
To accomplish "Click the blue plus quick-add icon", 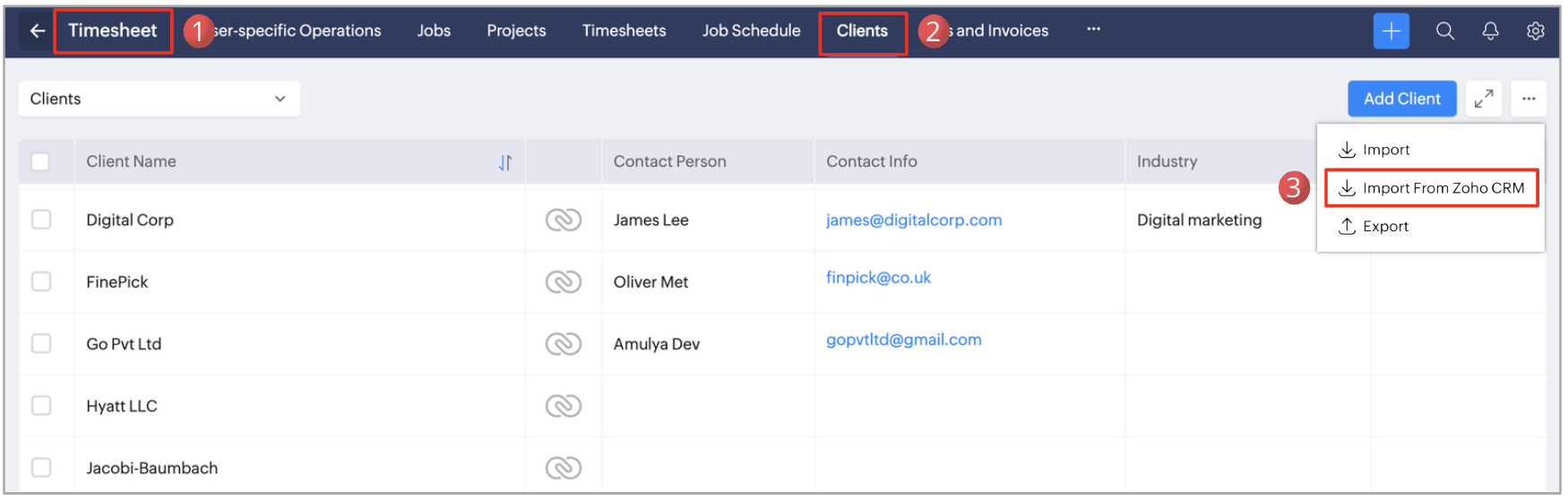I will (x=1391, y=30).
